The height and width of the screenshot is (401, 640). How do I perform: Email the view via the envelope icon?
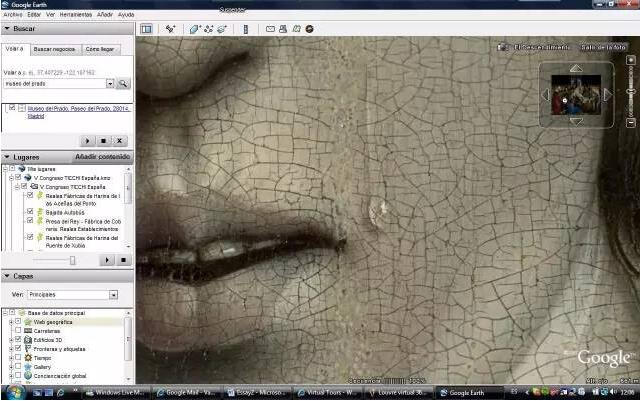tap(270, 29)
